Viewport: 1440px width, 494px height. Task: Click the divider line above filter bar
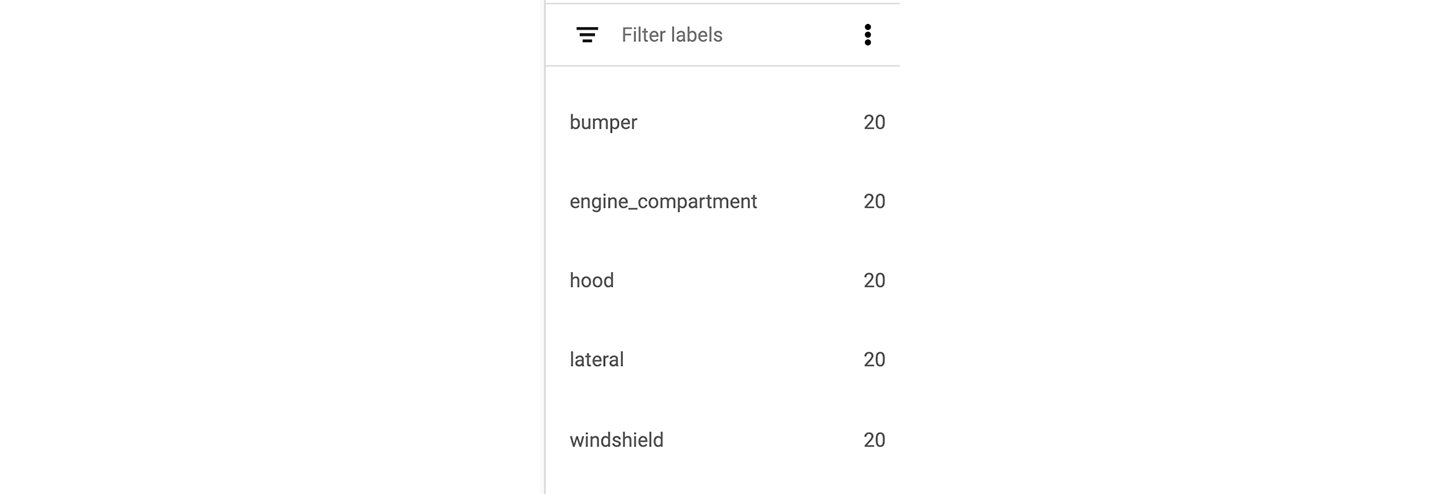[722, 4]
